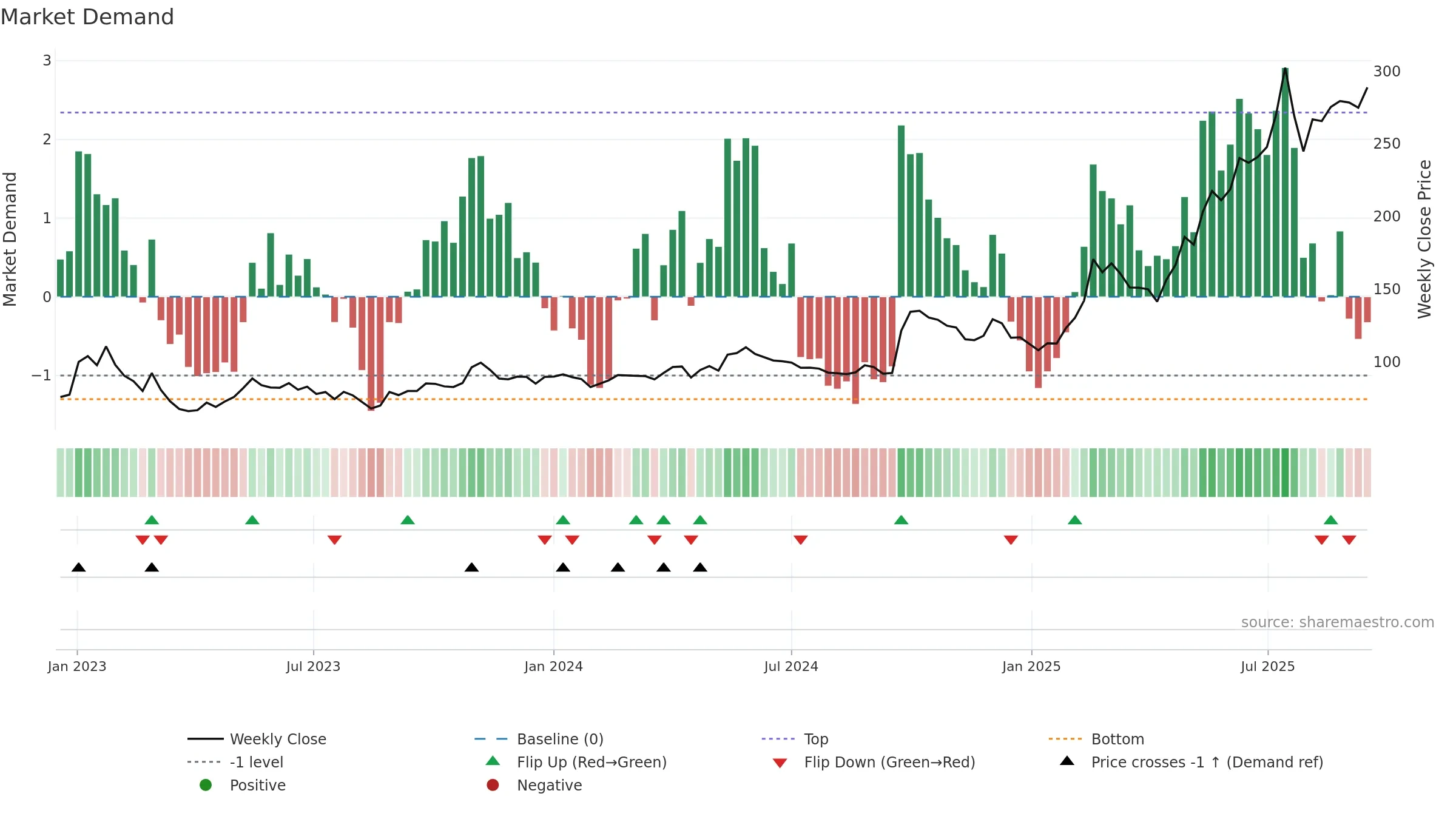1456x819 pixels.
Task: Click the Flip Down (Green→Red) legend label
Action: [889, 762]
